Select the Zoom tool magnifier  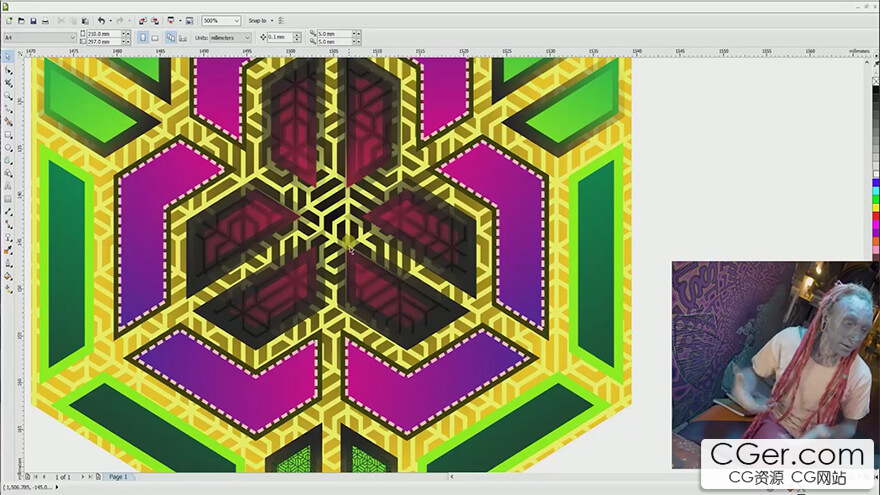click(x=8, y=96)
